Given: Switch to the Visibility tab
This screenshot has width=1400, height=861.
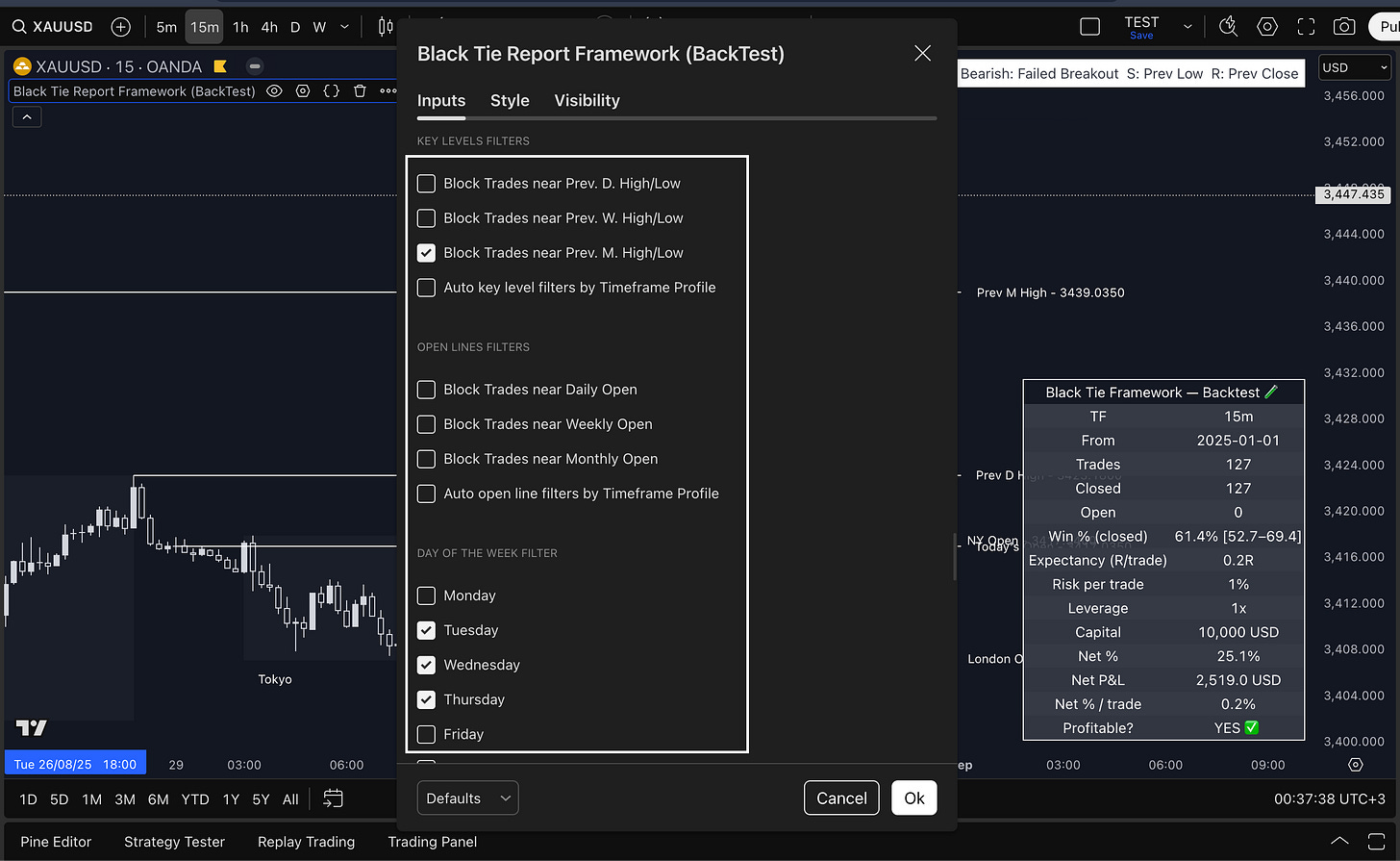Looking at the screenshot, I should coord(587,100).
